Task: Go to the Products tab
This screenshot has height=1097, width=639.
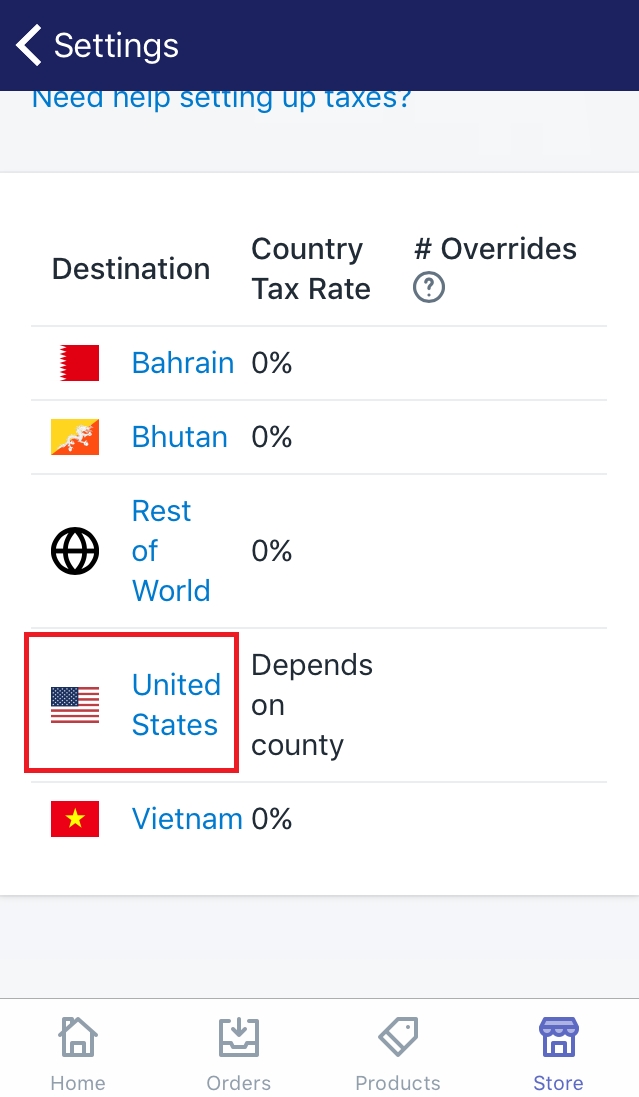Action: [x=398, y=1053]
